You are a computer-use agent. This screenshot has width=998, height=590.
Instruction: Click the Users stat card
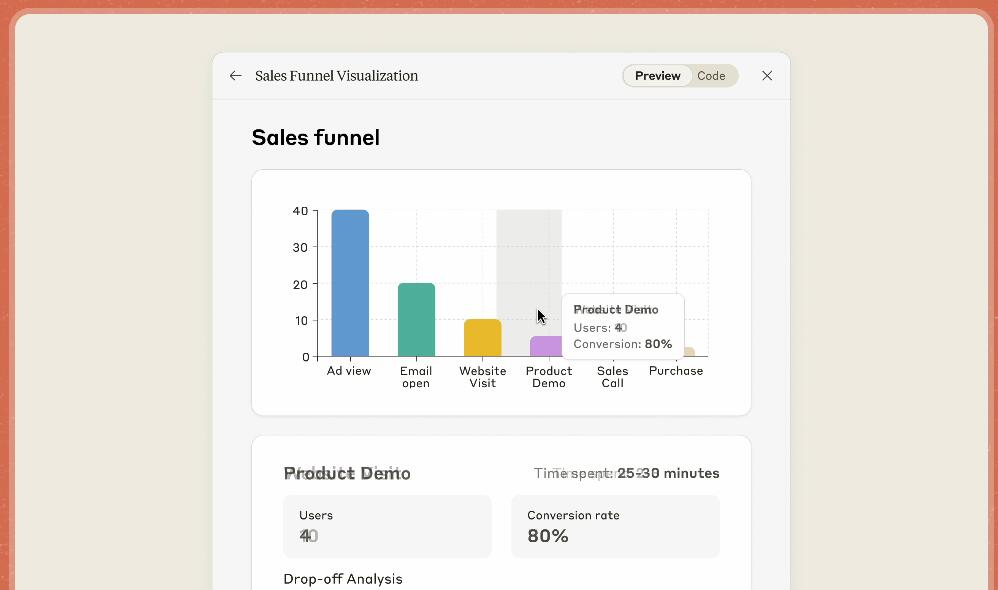(387, 526)
